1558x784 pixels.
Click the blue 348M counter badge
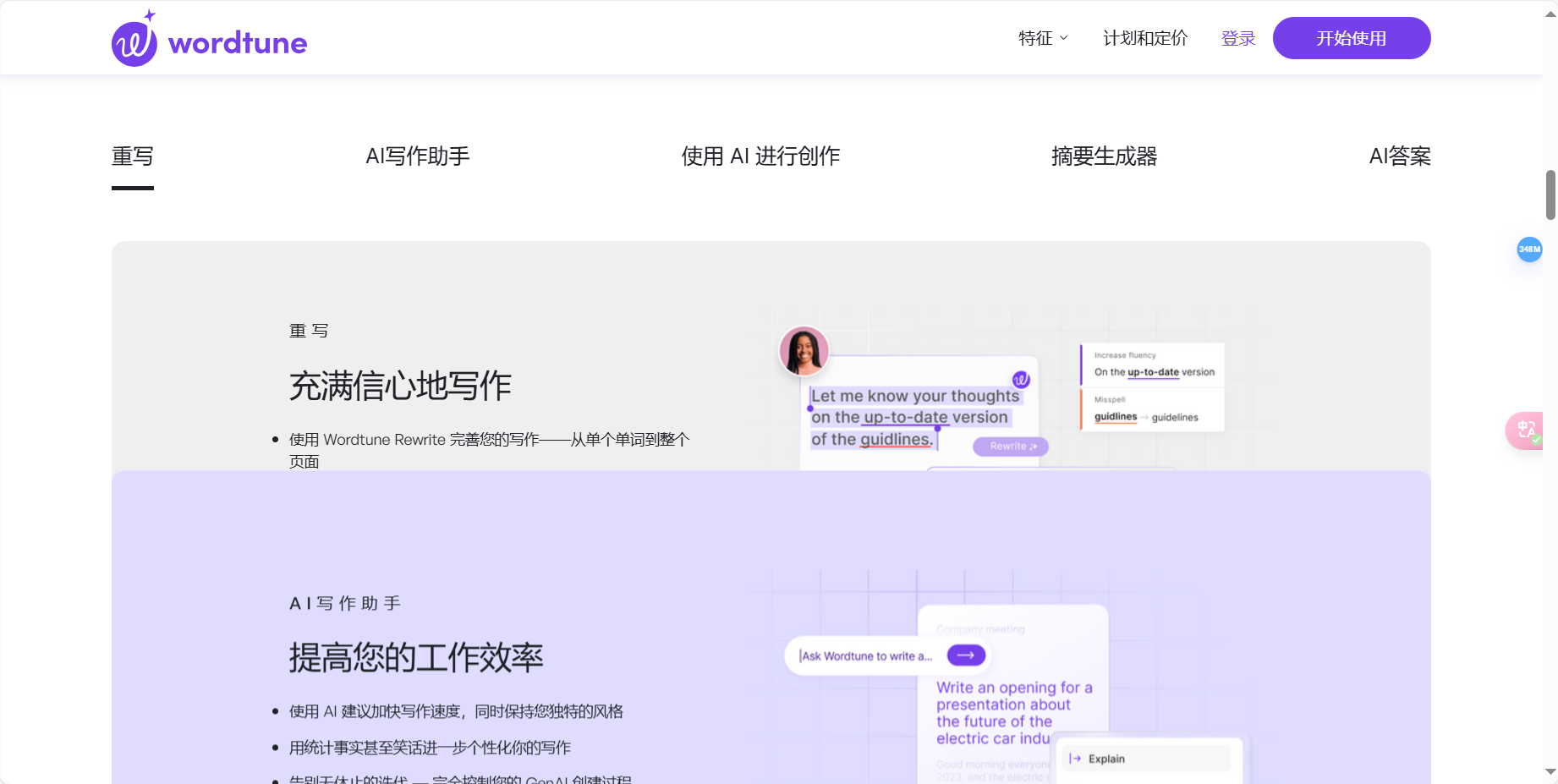(x=1529, y=249)
